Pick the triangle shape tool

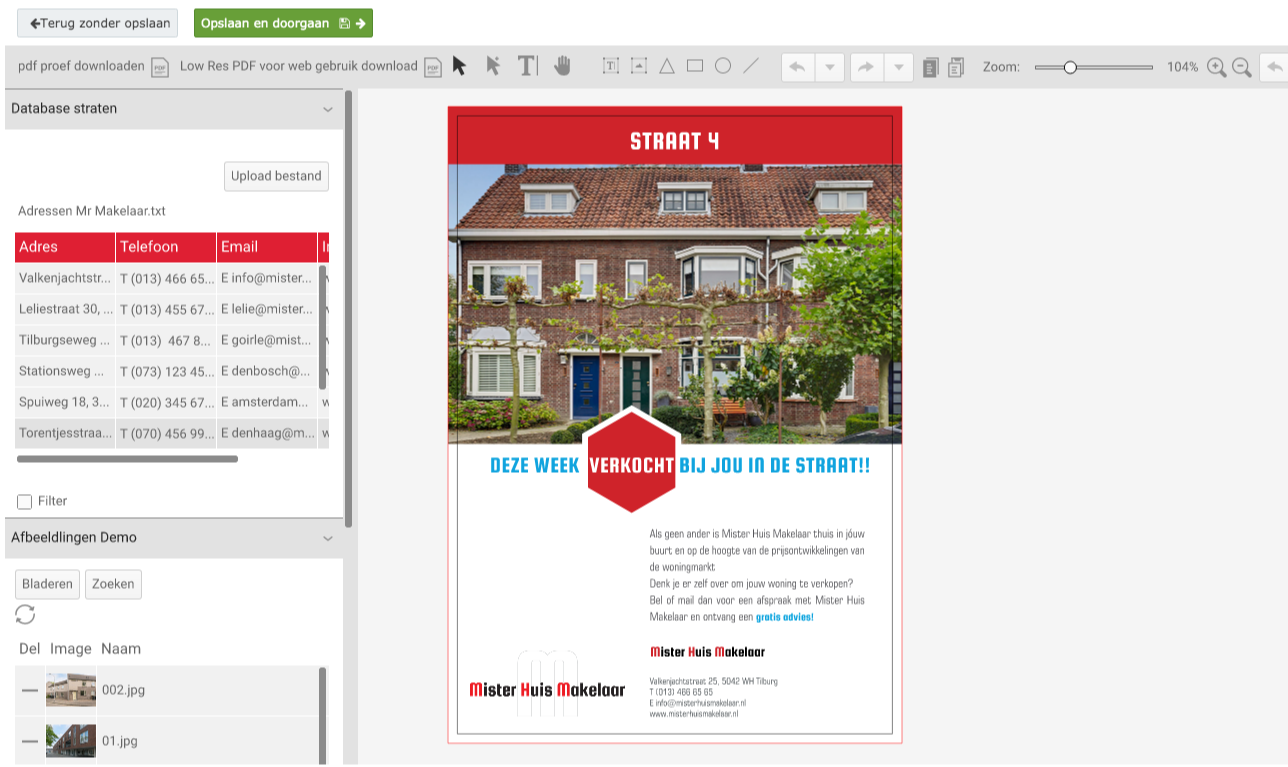[667, 66]
